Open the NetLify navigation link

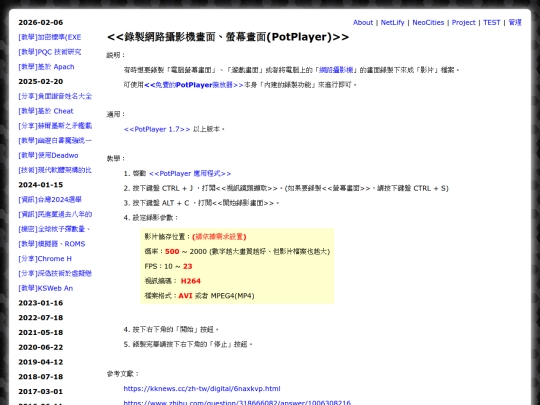point(392,22)
